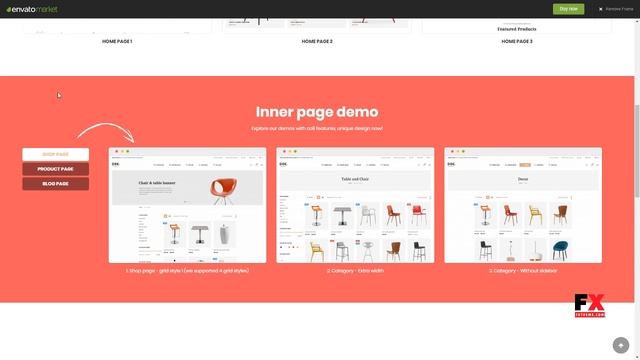Select the Shop Page tab
Image resolution: width=640 pixels, height=360 pixels.
[x=56, y=154]
